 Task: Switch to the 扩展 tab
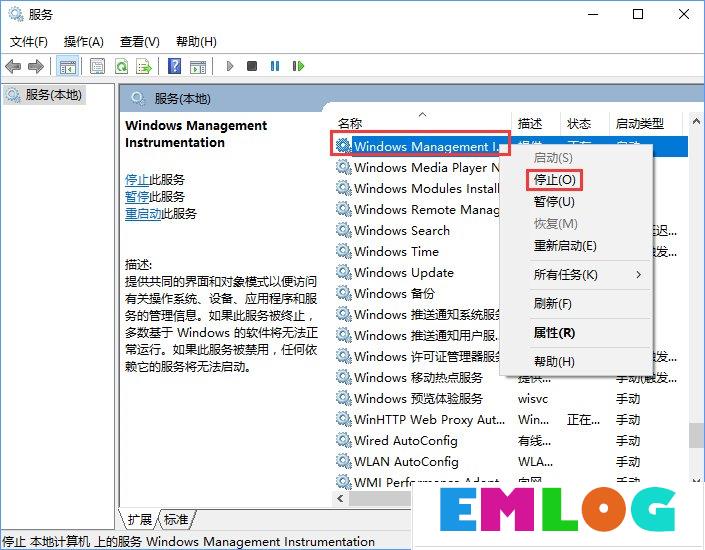coord(140,520)
